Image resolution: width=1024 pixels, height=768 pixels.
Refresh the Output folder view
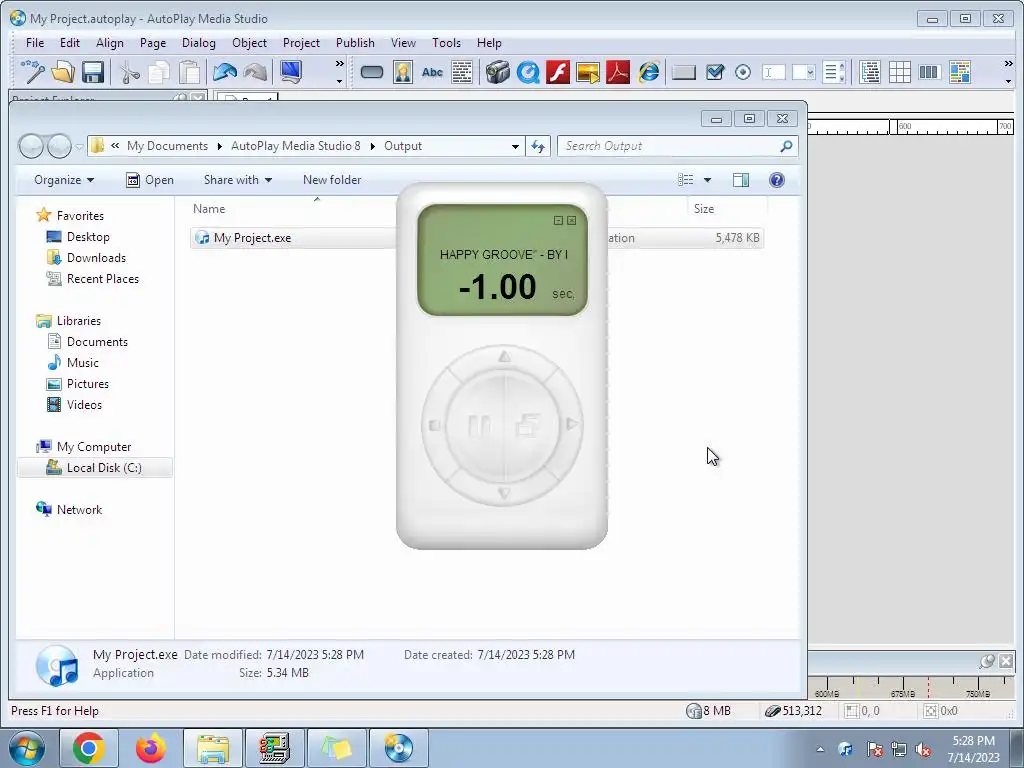tap(538, 146)
